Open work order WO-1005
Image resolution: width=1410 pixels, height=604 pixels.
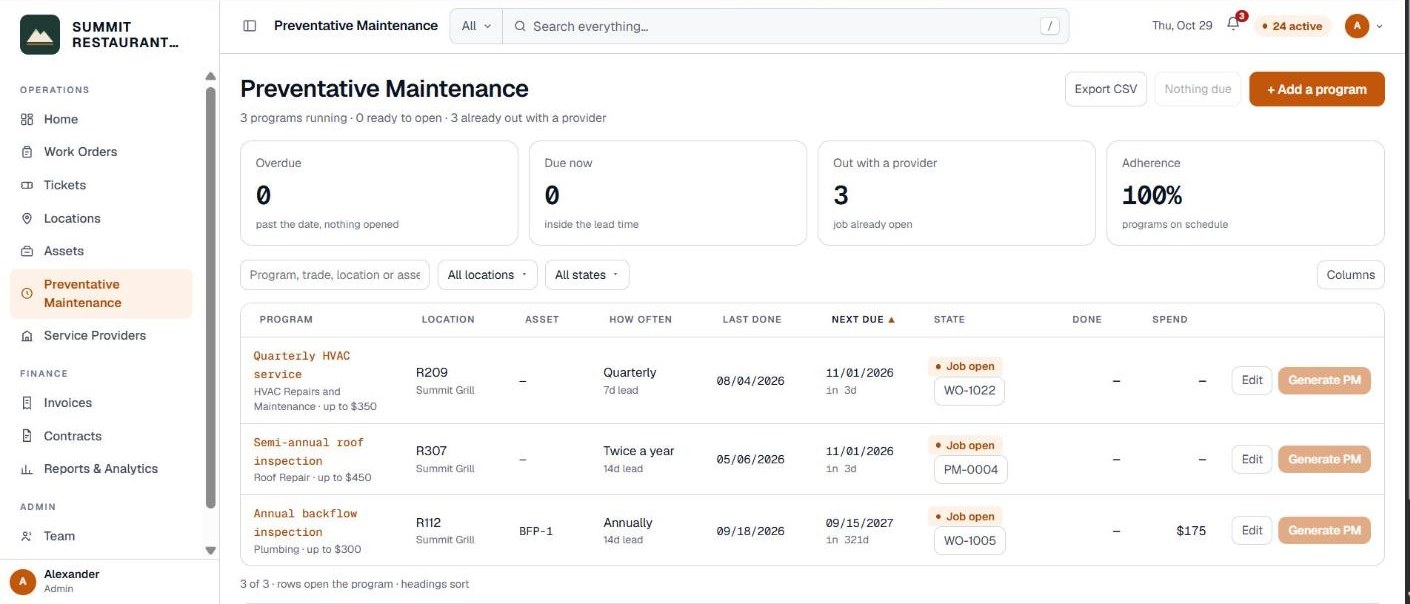969,541
